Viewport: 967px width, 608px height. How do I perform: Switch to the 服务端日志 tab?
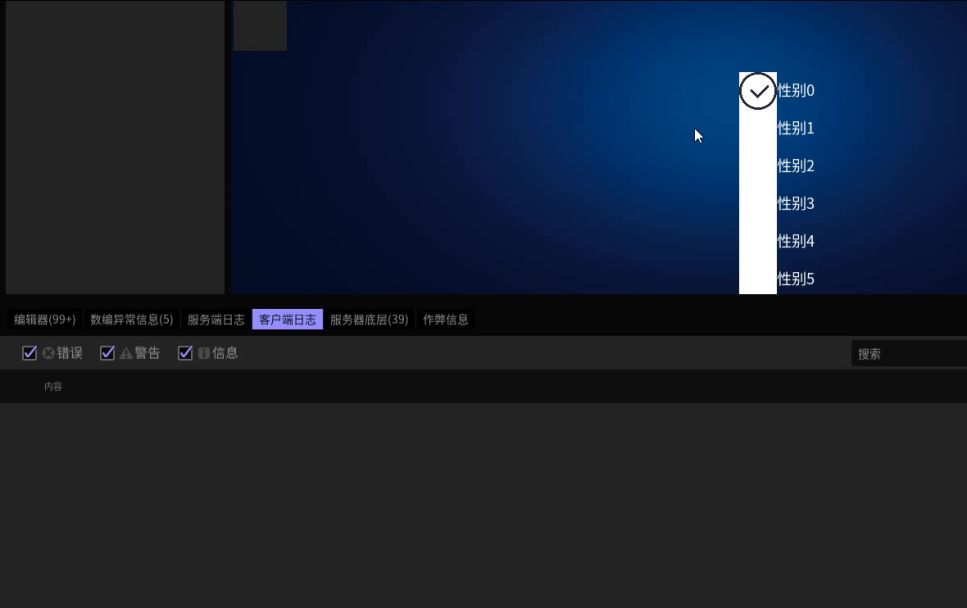coord(216,320)
